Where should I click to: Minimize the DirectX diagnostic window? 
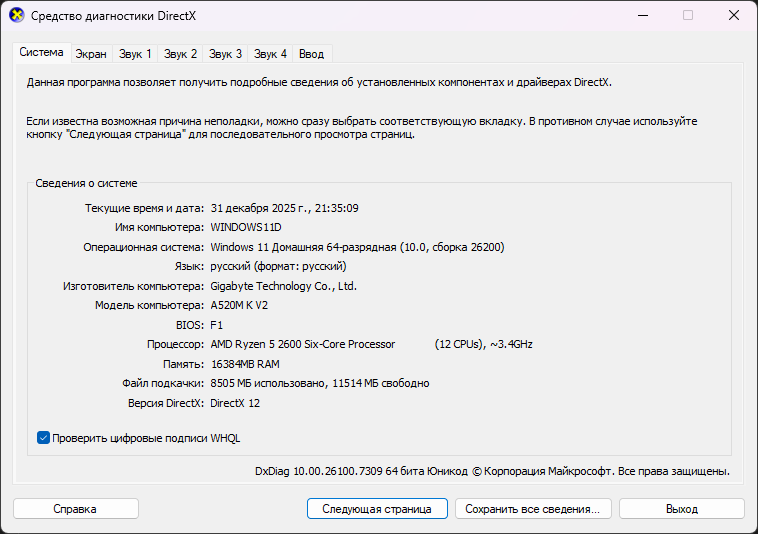pyautogui.click(x=643, y=15)
